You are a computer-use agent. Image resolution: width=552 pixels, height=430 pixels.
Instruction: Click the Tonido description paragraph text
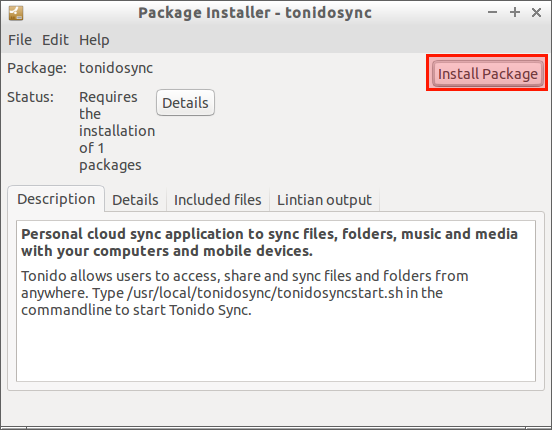[245, 293]
